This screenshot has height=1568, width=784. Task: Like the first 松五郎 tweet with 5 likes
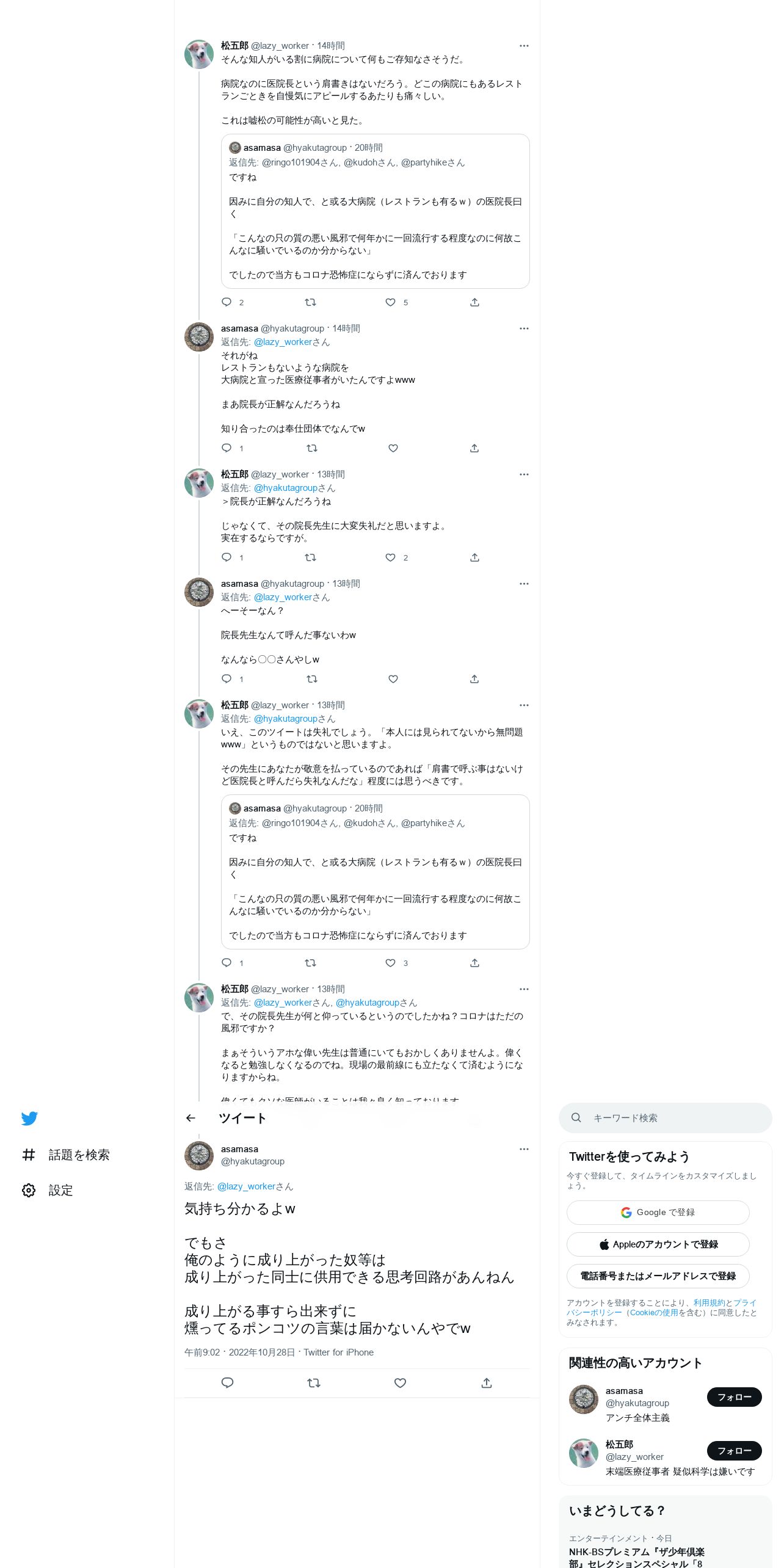[x=391, y=302]
